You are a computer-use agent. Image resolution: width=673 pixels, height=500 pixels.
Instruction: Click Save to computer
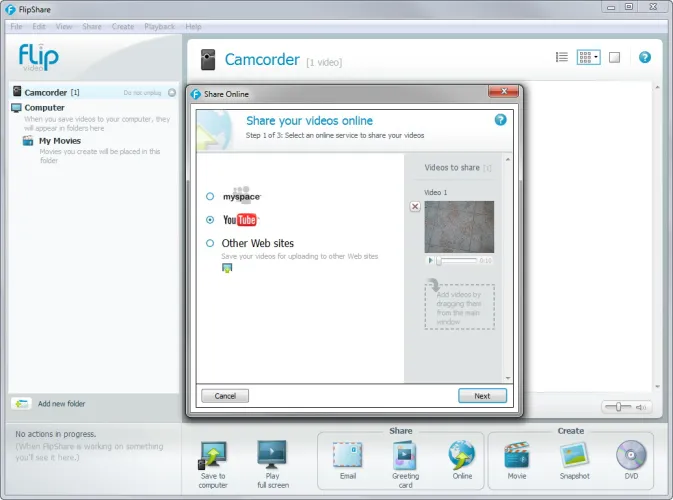[213, 465]
